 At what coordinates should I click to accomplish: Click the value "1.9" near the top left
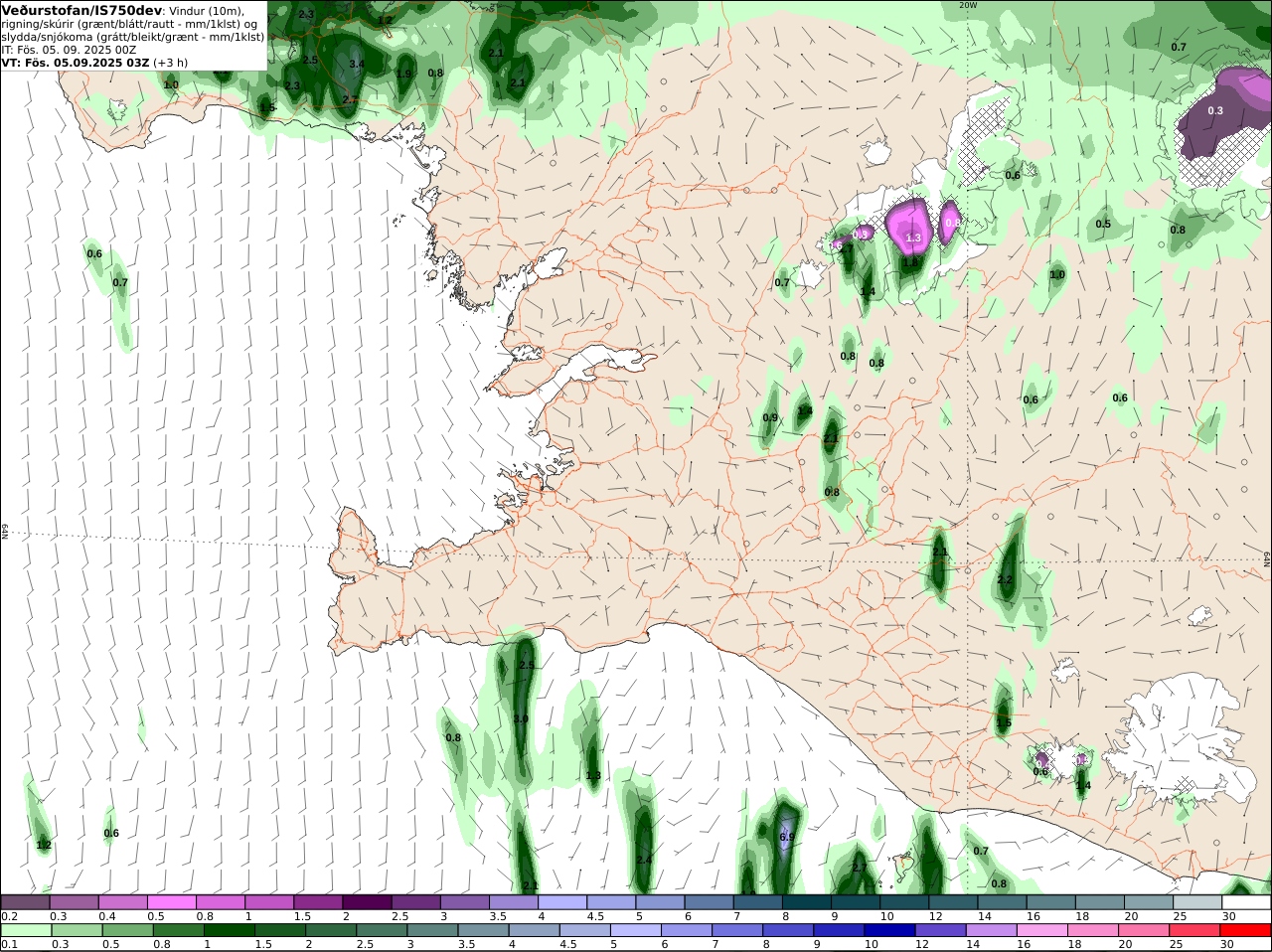[403, 74]
